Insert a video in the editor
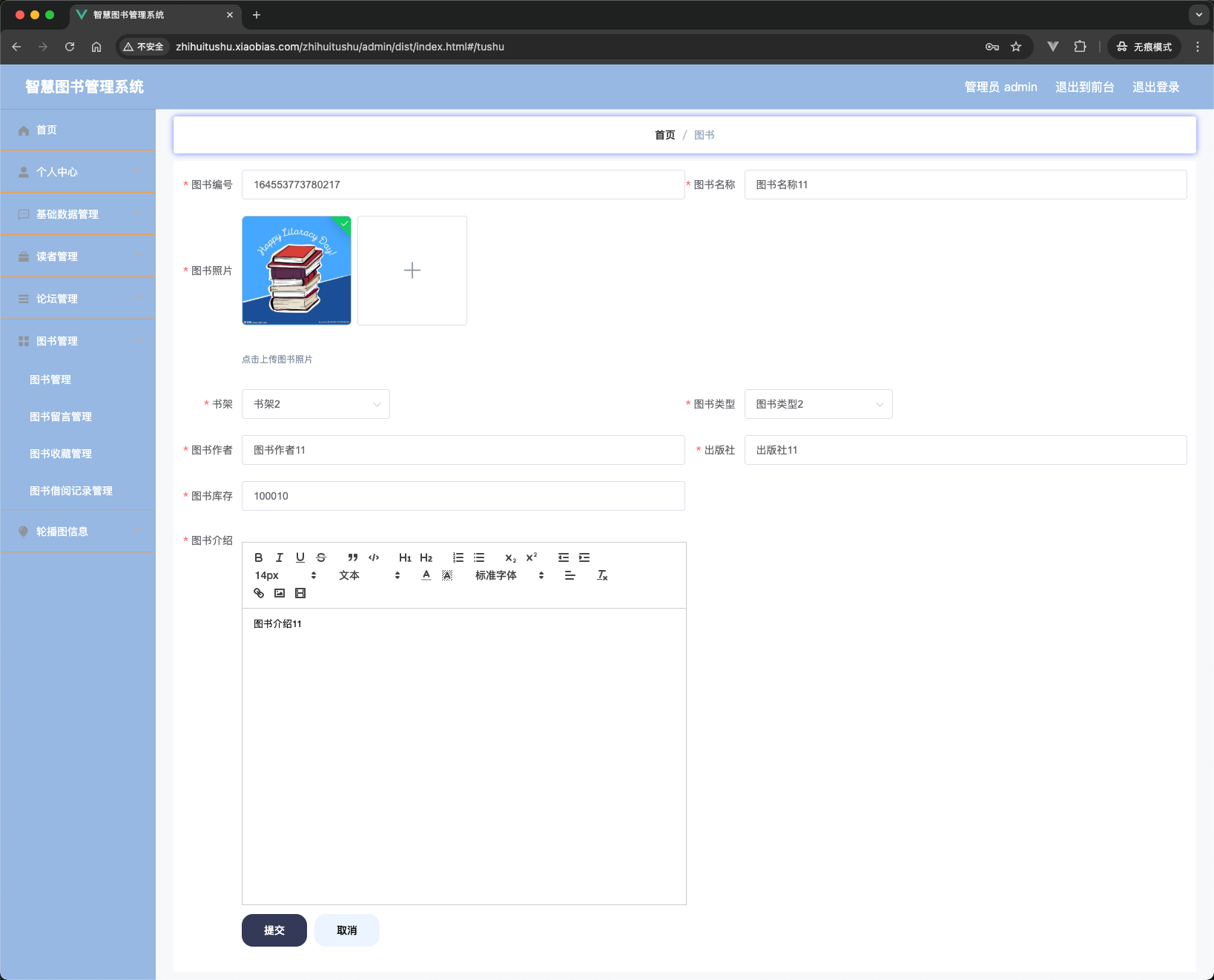The width and height of the screenshot is (1214, 980). coord(300,593)
